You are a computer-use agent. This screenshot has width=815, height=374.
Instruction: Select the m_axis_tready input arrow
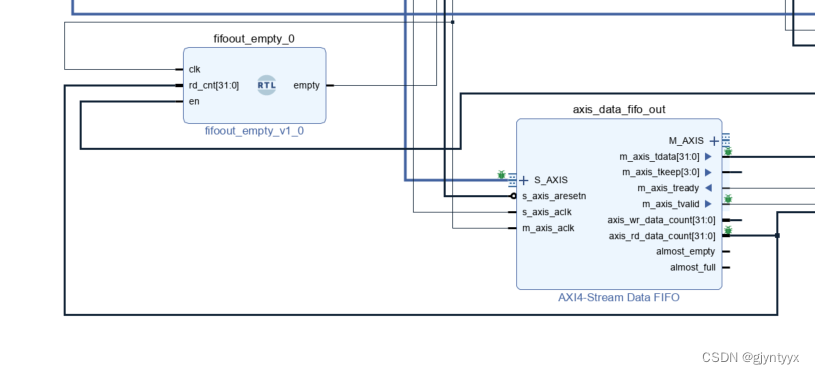click(708, 188)
